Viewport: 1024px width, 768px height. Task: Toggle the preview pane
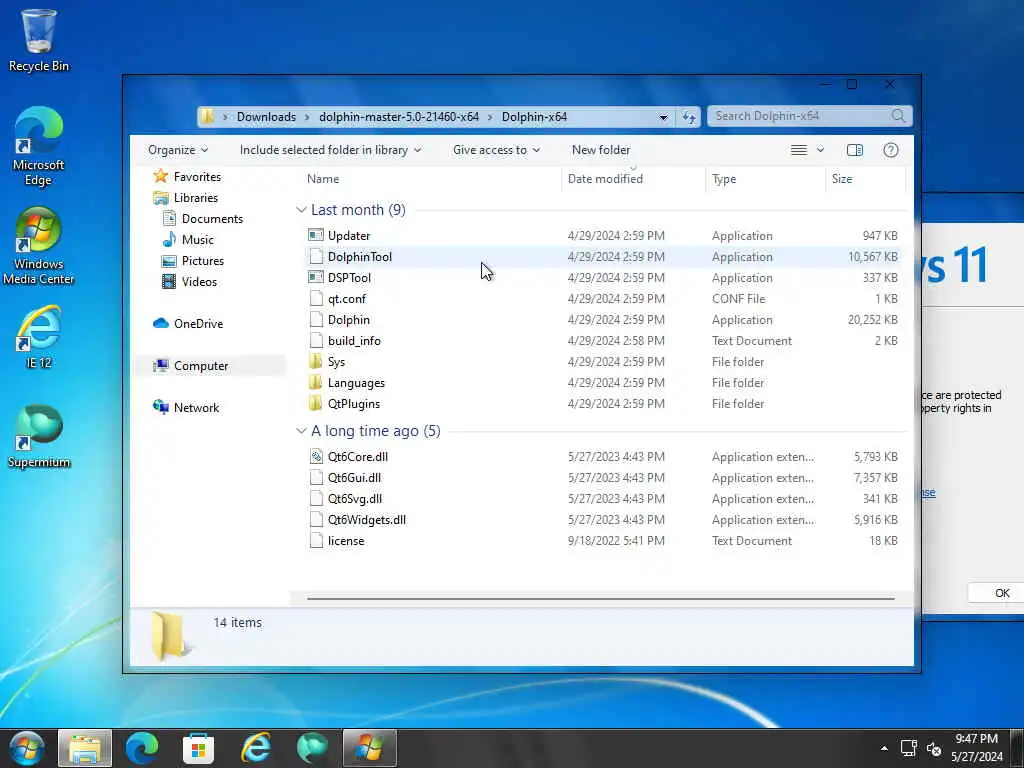click(854, 150)
